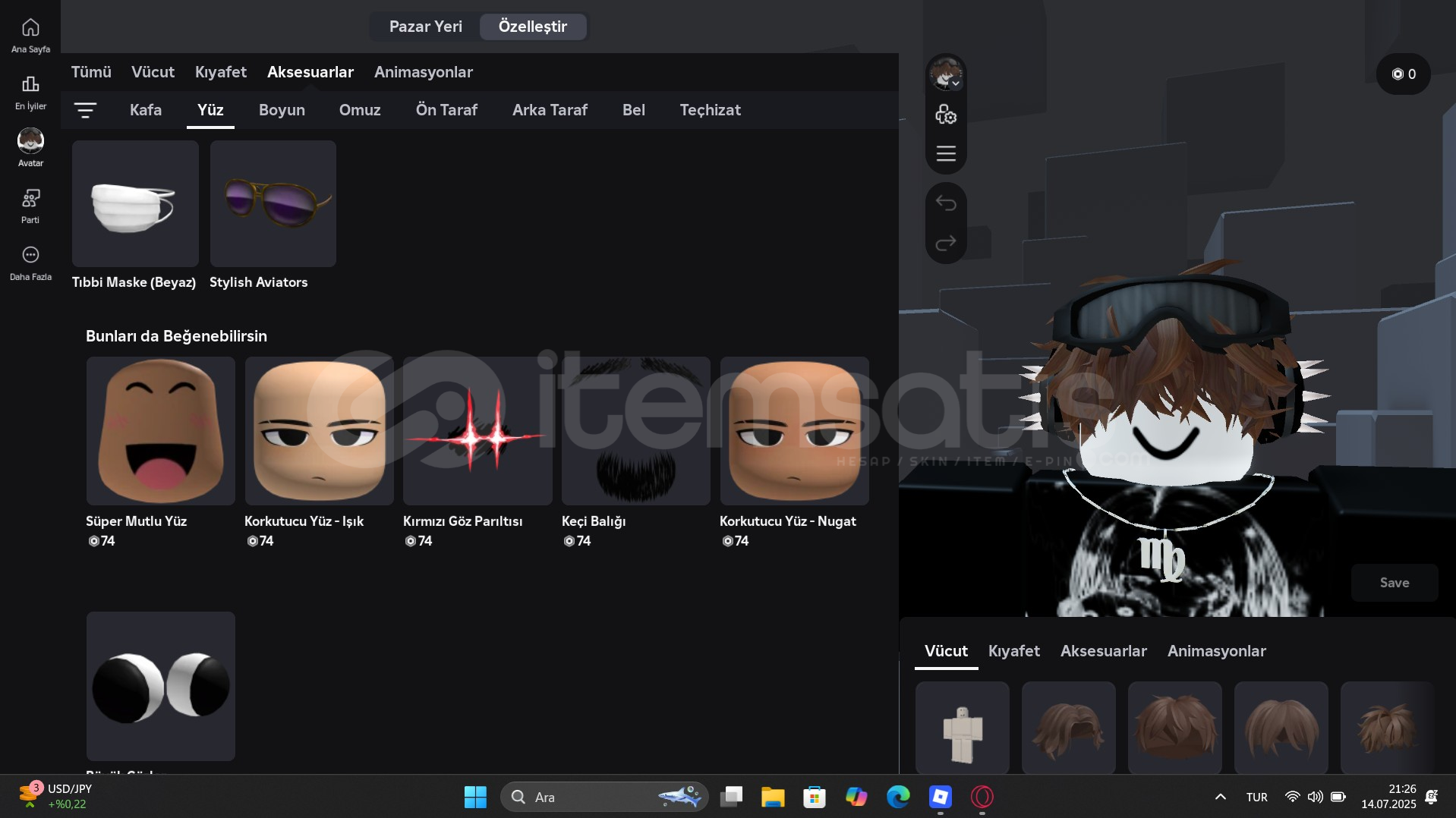This screenshot has height=818, width=1456.
Task: Select the fourth brown hair thumbnail
Action: click(x=1281, y=728)
